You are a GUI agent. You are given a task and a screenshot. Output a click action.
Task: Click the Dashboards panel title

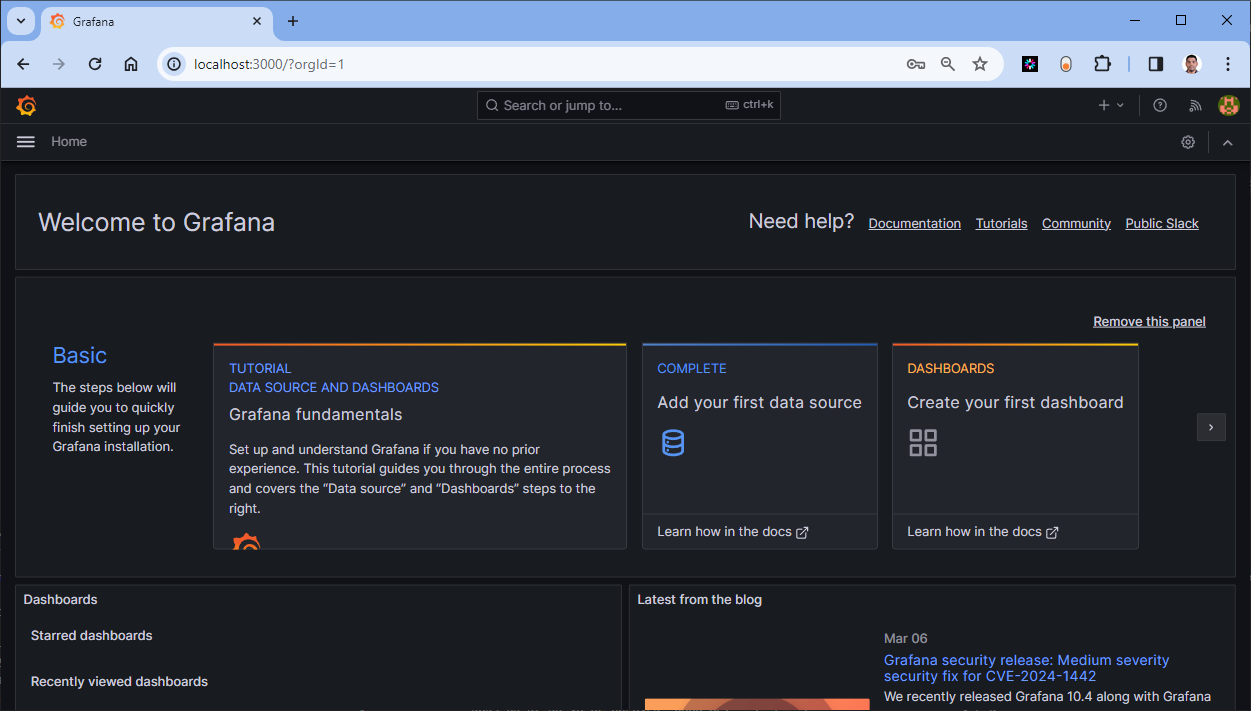click(x=61, y=600)
